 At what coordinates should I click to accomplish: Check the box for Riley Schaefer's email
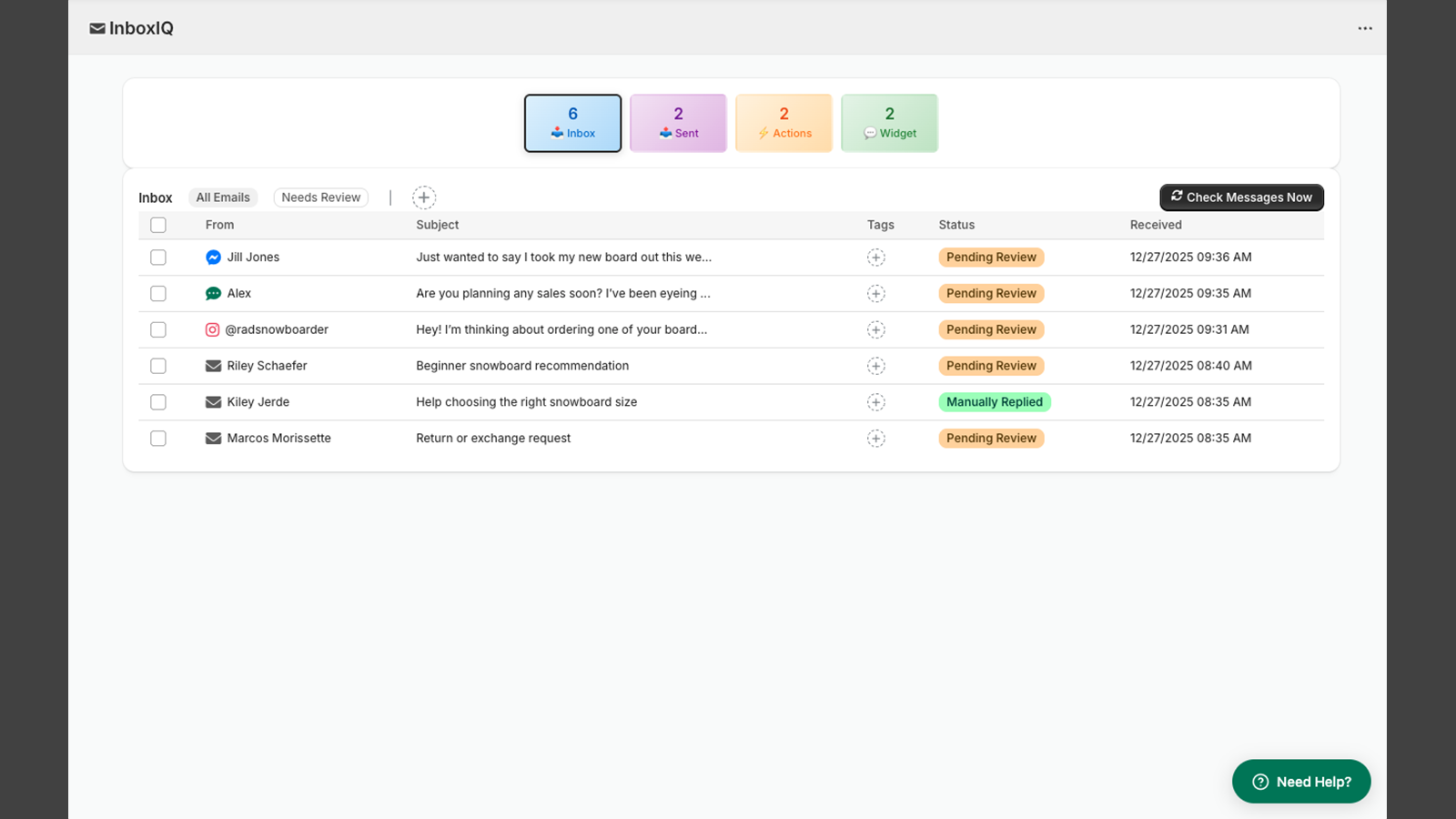(x=158, y=366)
